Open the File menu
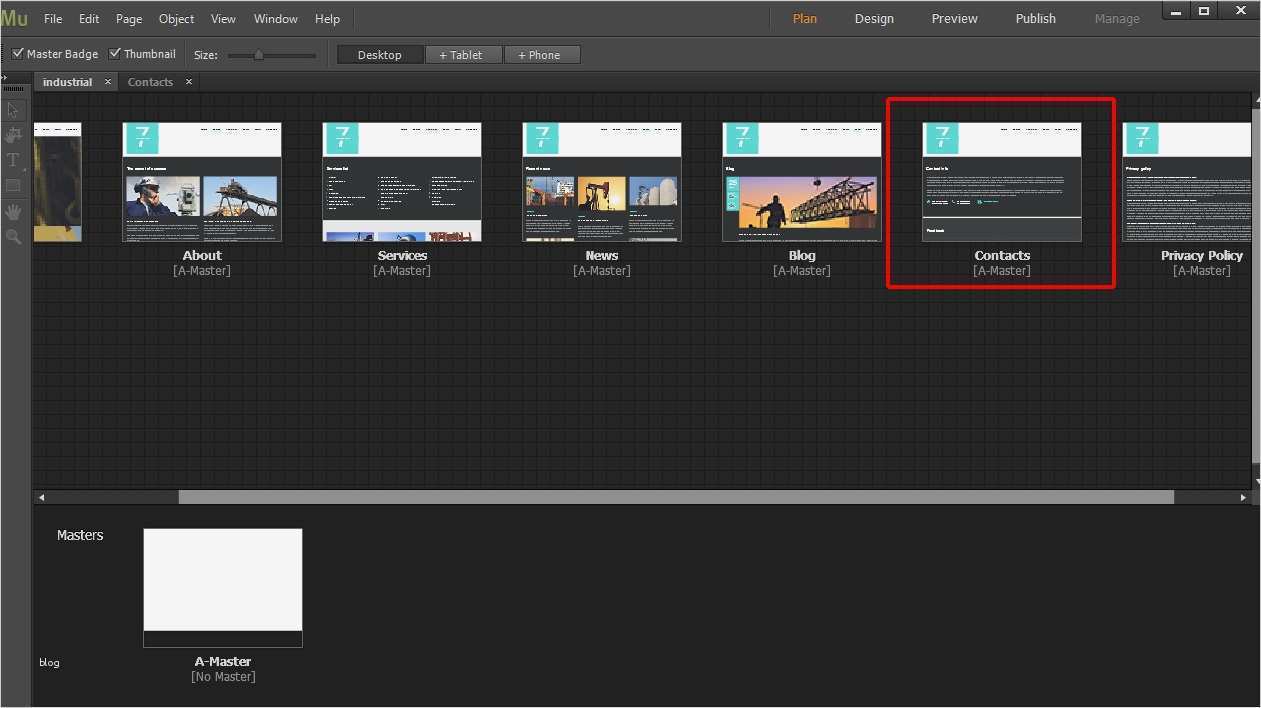The height and width of the screenshot is (708, 1261). (x=53, y=19)
